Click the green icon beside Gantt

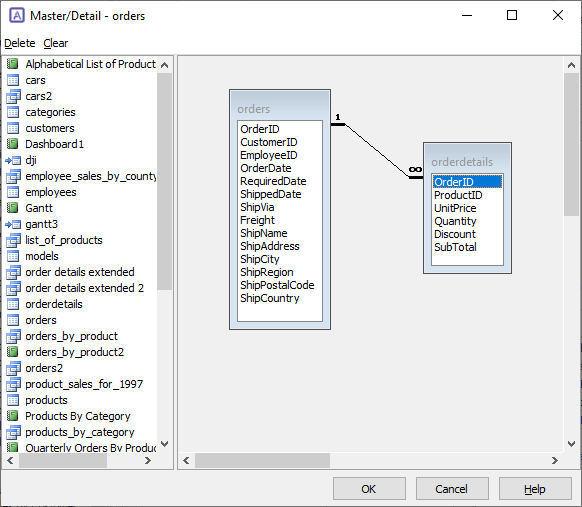13,208
